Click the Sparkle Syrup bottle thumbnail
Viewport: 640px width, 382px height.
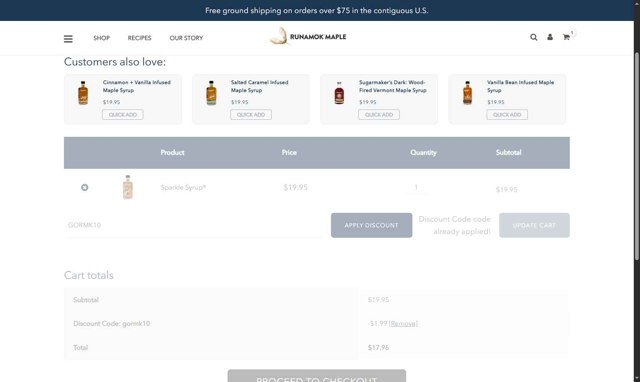(128, 187)
